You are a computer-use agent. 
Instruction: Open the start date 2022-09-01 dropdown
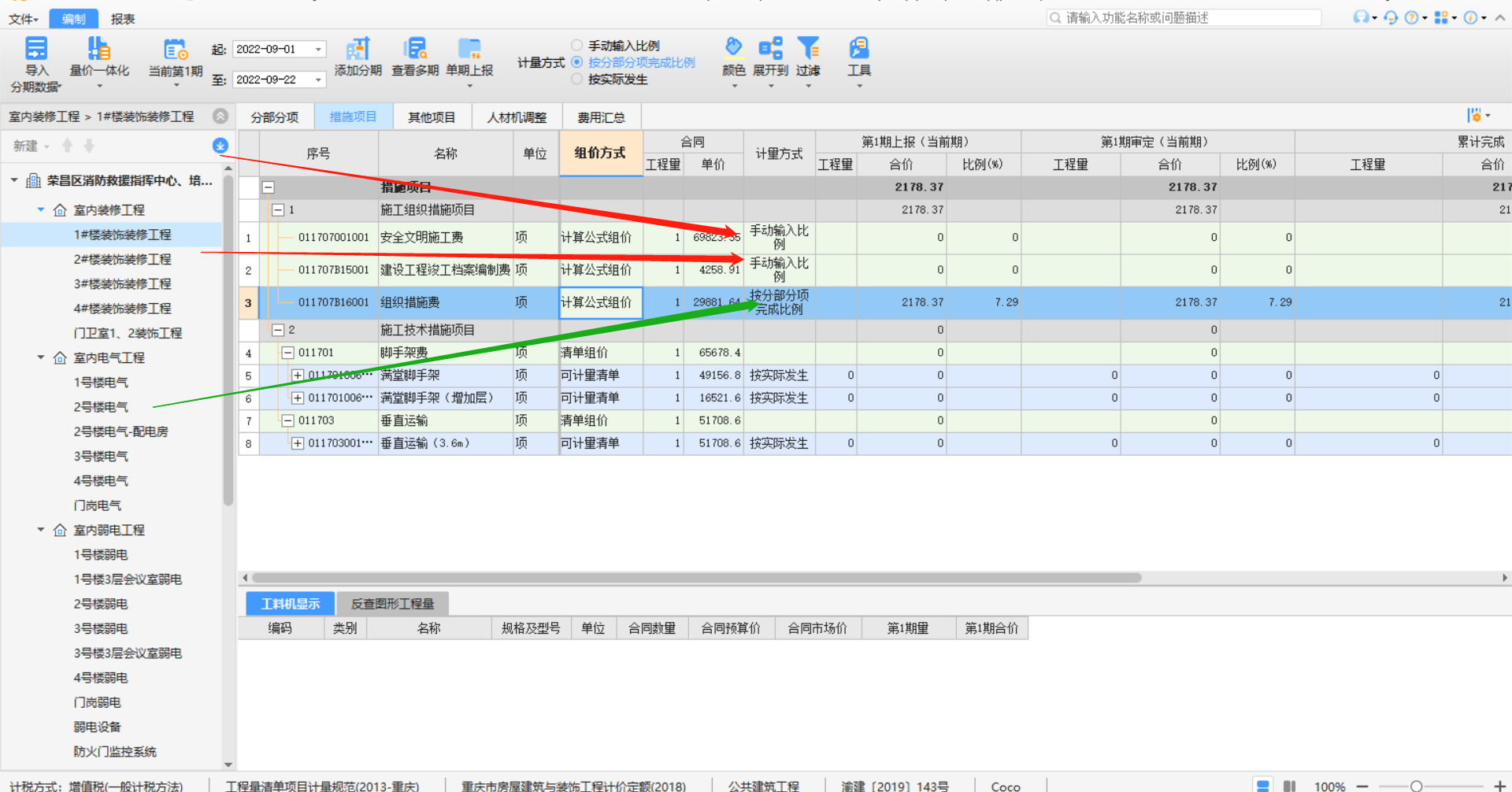(318, 49)
